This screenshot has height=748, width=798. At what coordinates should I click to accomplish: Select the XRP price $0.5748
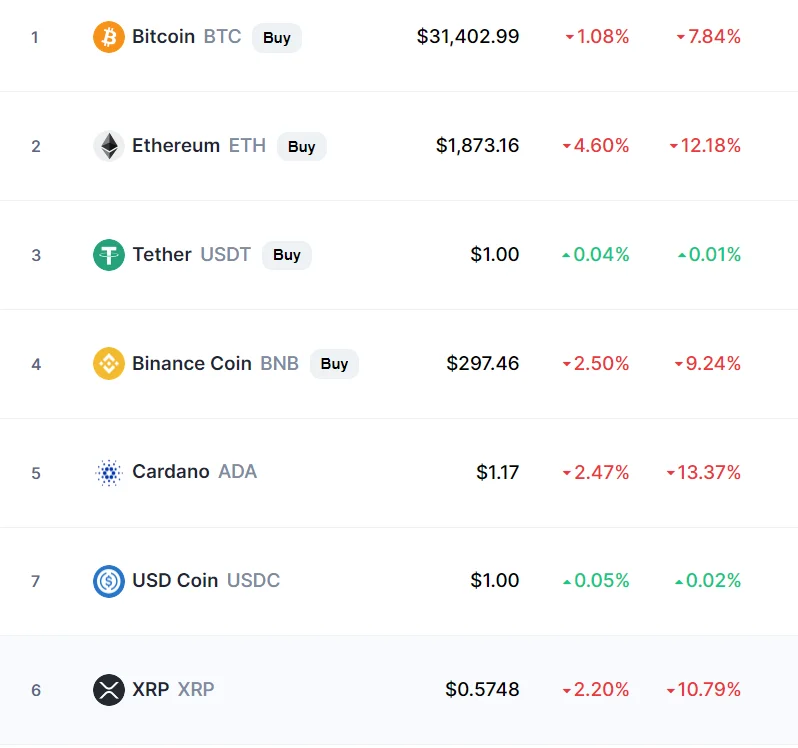pos(482,689)
